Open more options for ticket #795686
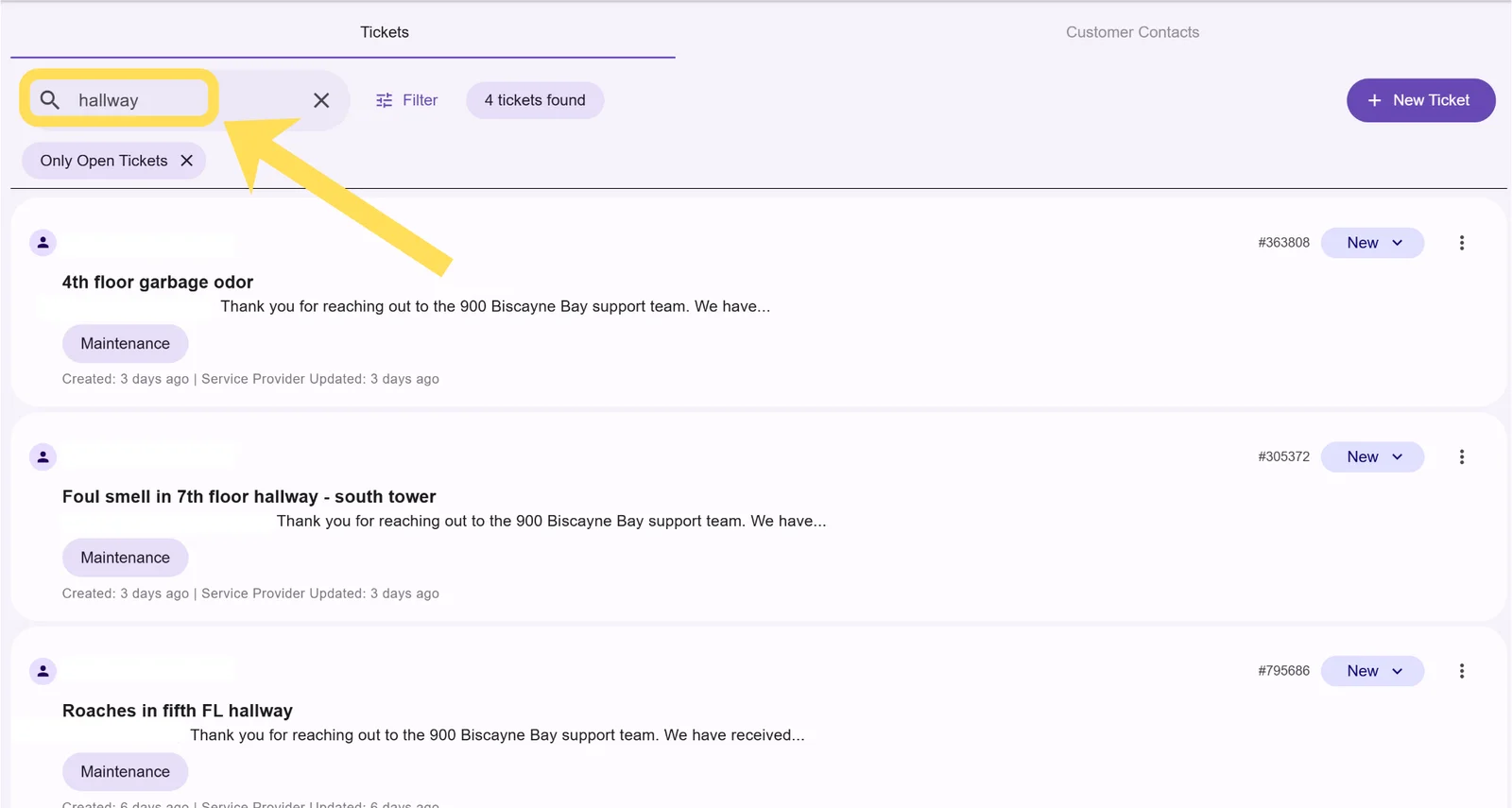 (1462, 671)
